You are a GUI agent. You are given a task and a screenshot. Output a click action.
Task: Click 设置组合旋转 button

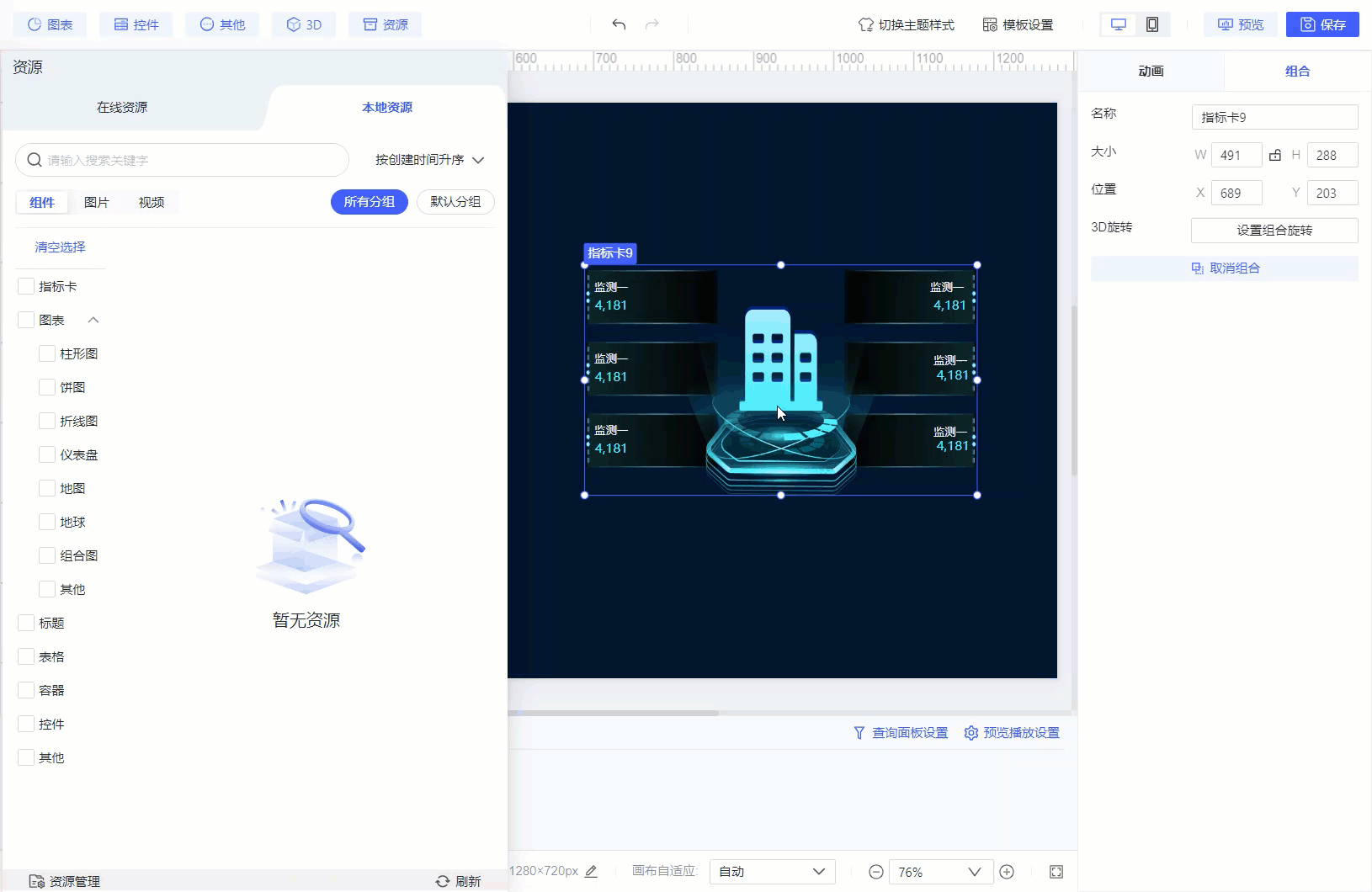(x=1274, y=231)
